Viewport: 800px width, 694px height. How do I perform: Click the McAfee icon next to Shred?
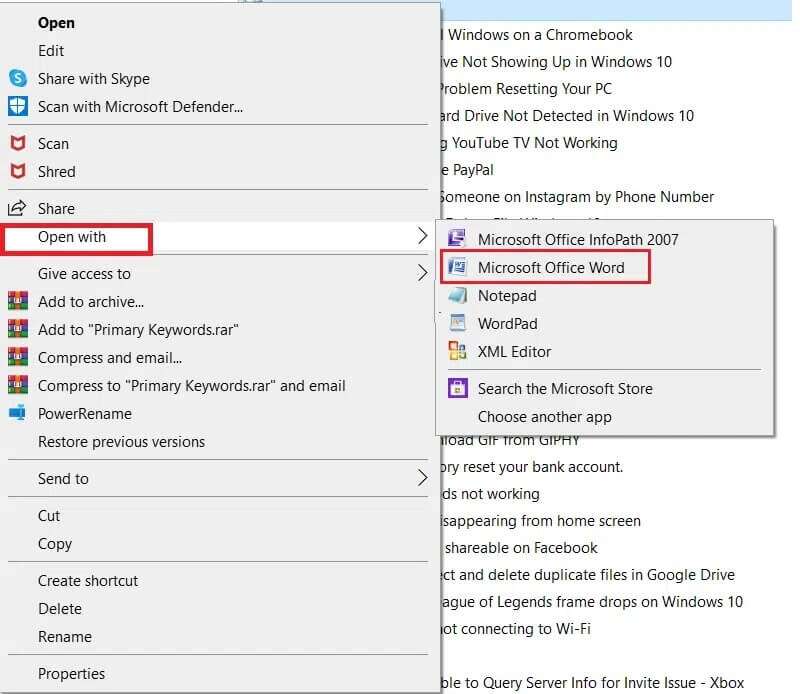18,171
